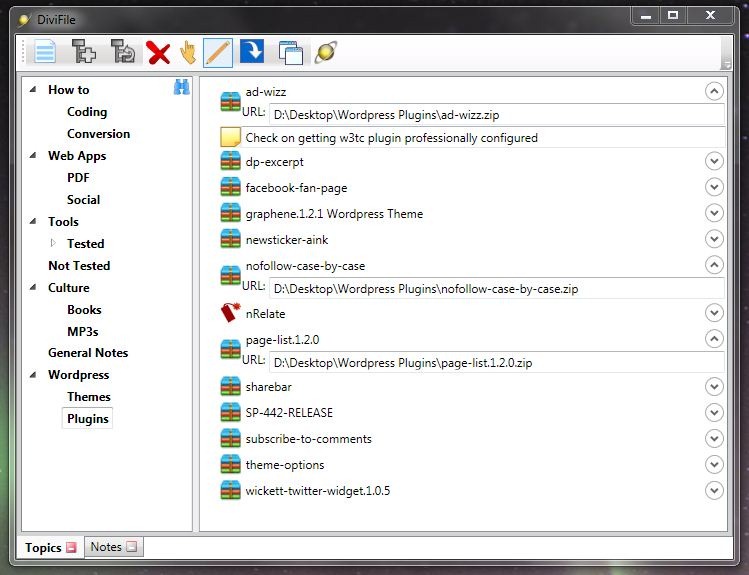Expand the facebook-fan-page item details

714,187
